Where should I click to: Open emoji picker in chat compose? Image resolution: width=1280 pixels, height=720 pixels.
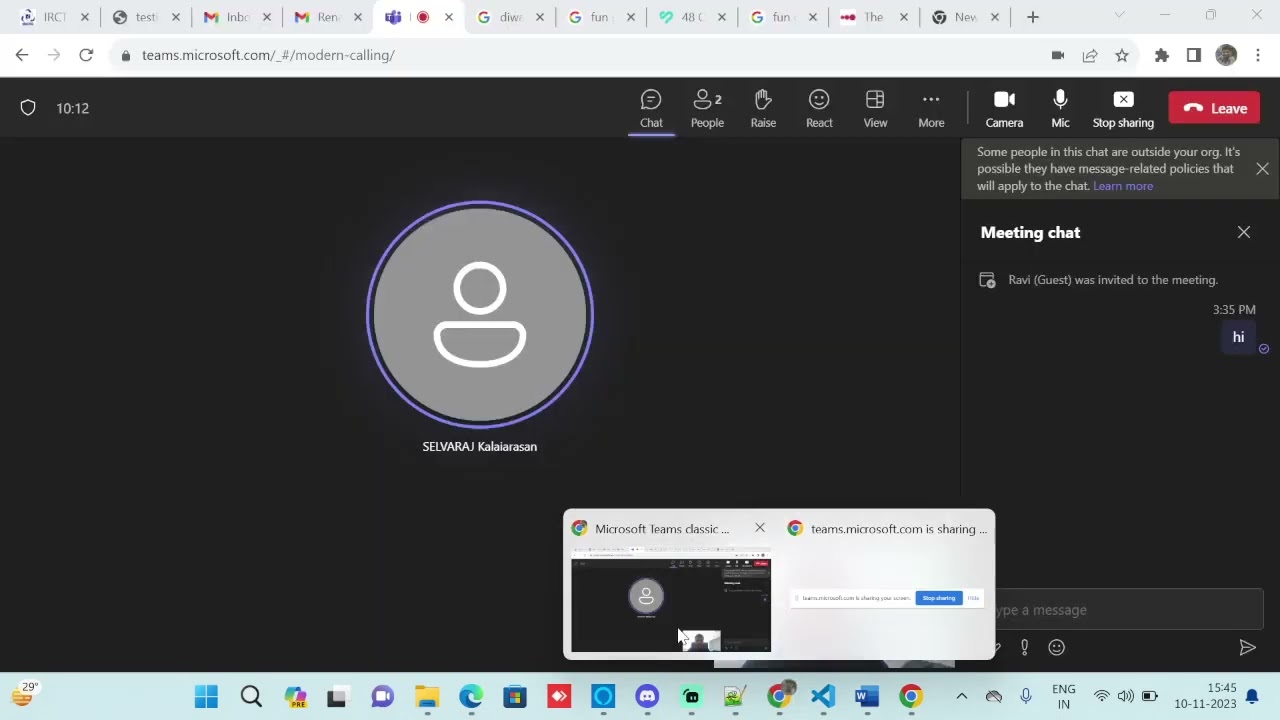pos(1056,647)
